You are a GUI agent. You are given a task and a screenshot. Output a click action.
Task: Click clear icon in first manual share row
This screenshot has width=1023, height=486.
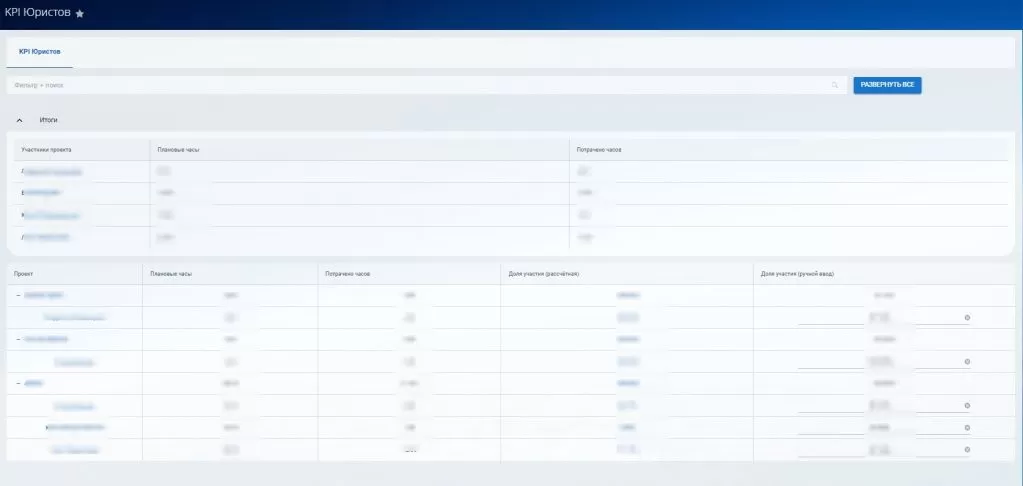pyautogui.click(x=967, y=318)
